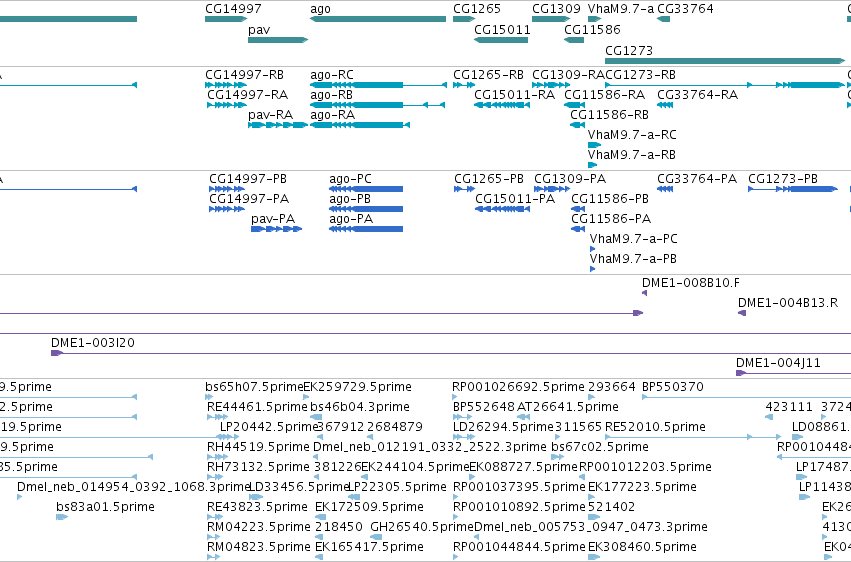The height and width of the screenshot is (562, 851).
Task: Click the ago-PB protein label
Action: tap(350, 199)
